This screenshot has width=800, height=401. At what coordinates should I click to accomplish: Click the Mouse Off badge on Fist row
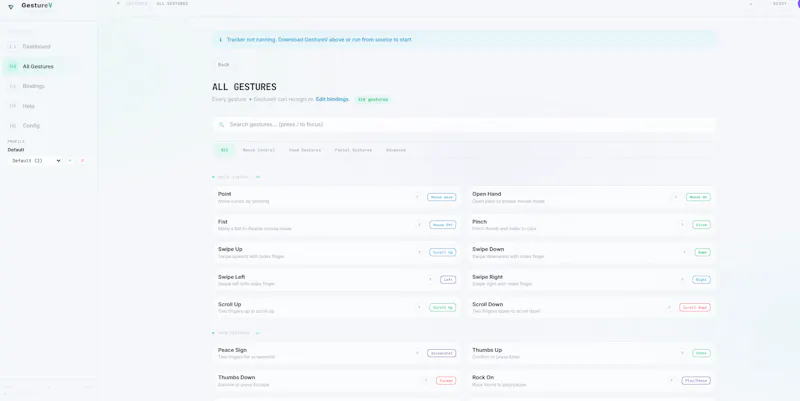(443, 224)
